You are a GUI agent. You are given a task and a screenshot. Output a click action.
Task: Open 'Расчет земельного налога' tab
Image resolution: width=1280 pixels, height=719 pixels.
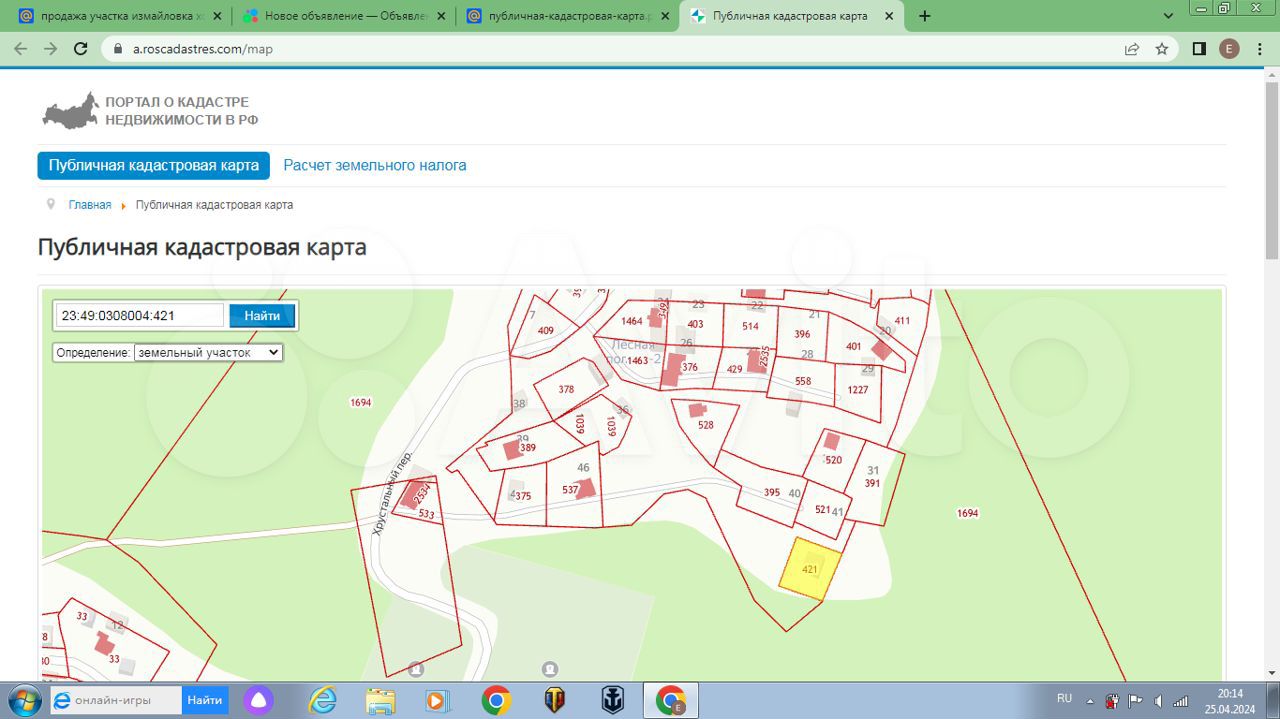click(x=375, y=165)
